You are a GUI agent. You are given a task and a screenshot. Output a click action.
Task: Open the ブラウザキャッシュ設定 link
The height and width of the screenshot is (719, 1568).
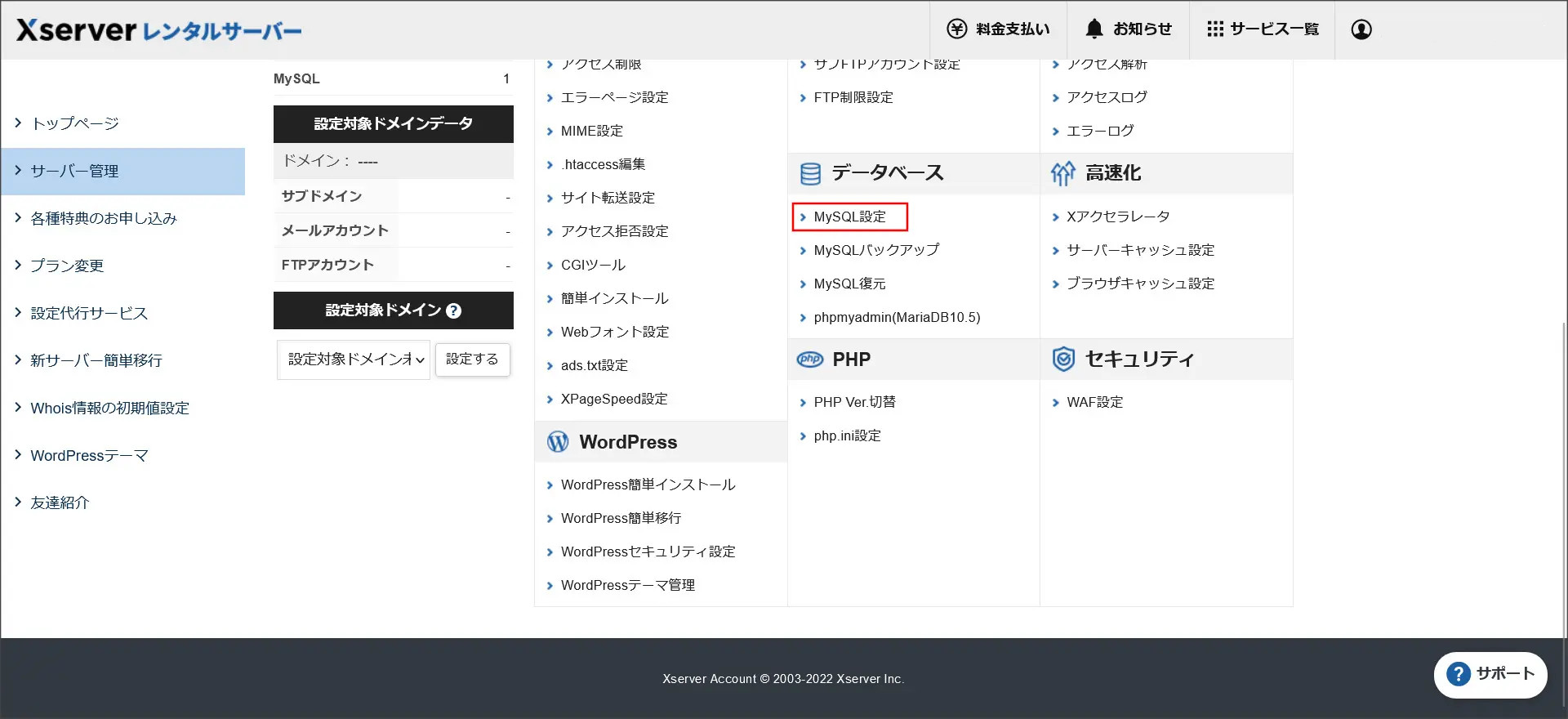(1140, 284)
